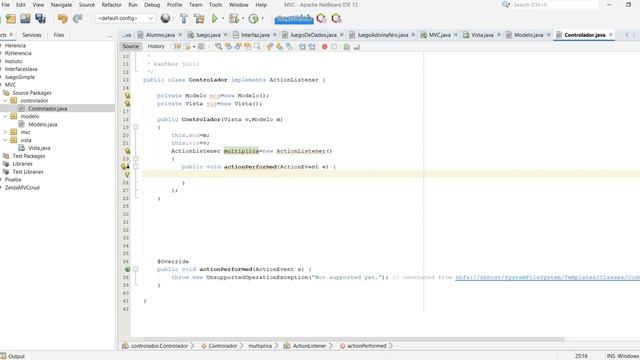
Task: Open the Output panel at bottom
Action: point(13,356)
